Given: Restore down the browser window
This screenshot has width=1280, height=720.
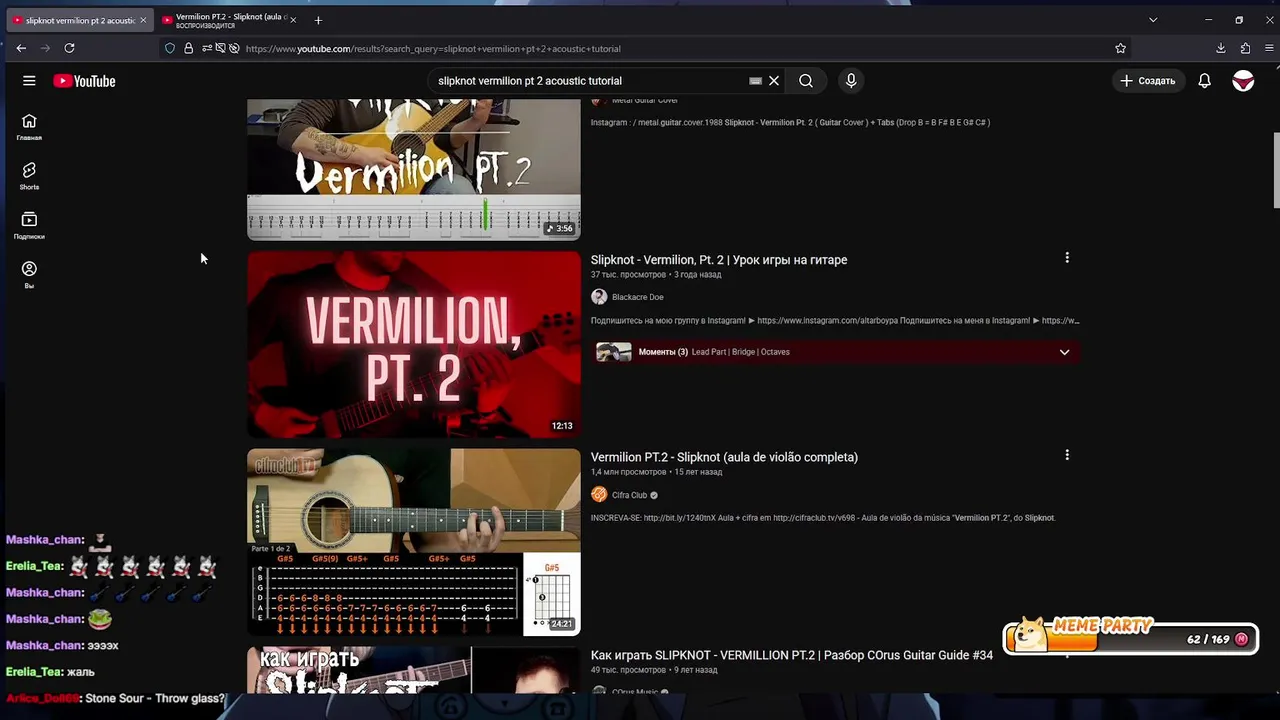Looking at the screenshot, I should coord(1239,20).
